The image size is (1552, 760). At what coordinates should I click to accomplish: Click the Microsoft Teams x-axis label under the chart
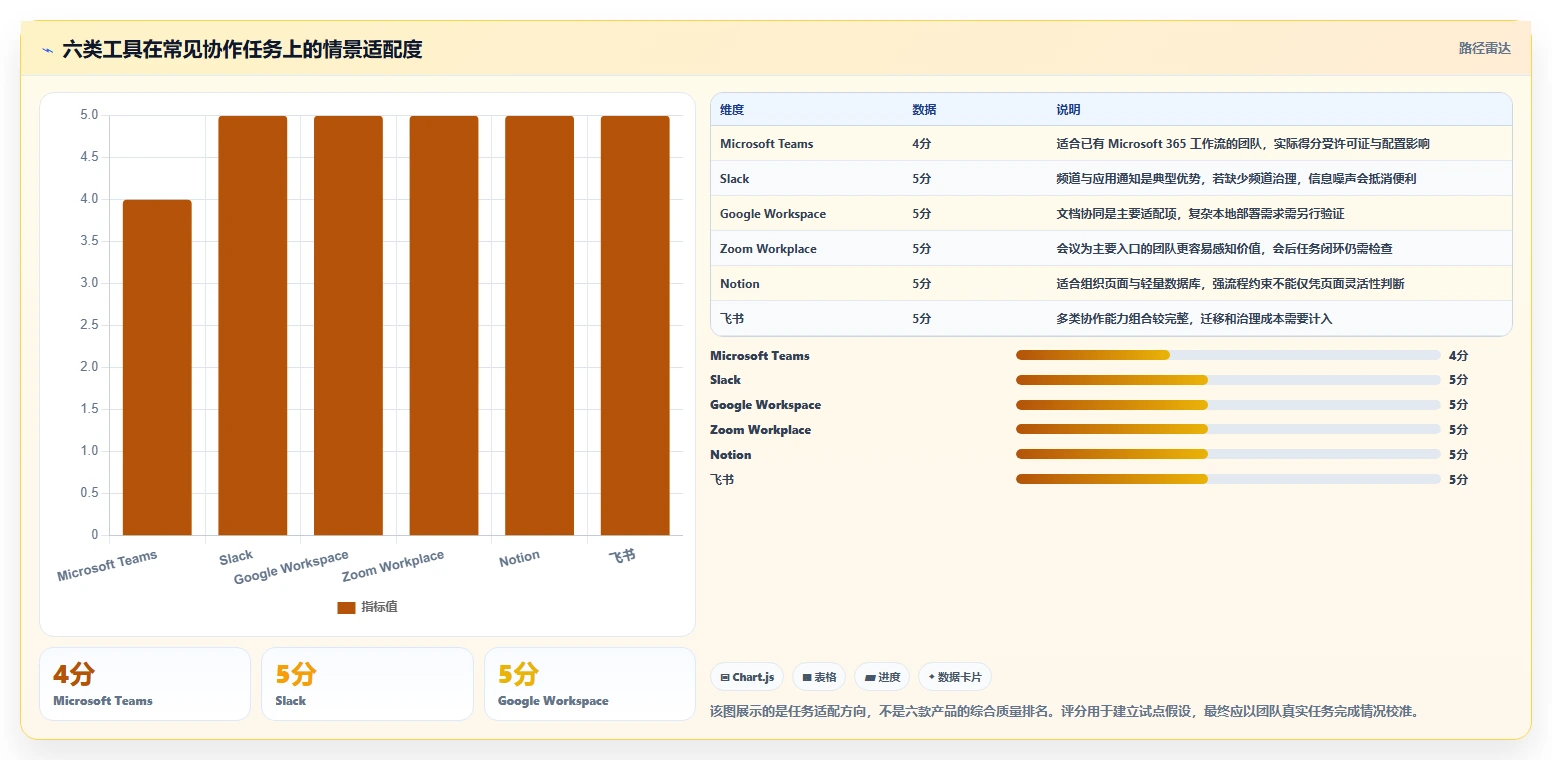pyautogui.click(x=107, y=566)
